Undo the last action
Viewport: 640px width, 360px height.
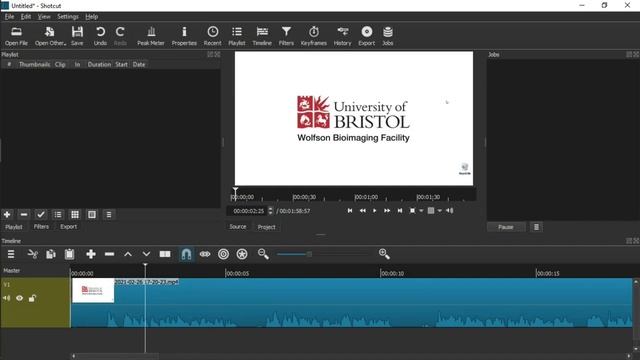click(x=100, y=36)
